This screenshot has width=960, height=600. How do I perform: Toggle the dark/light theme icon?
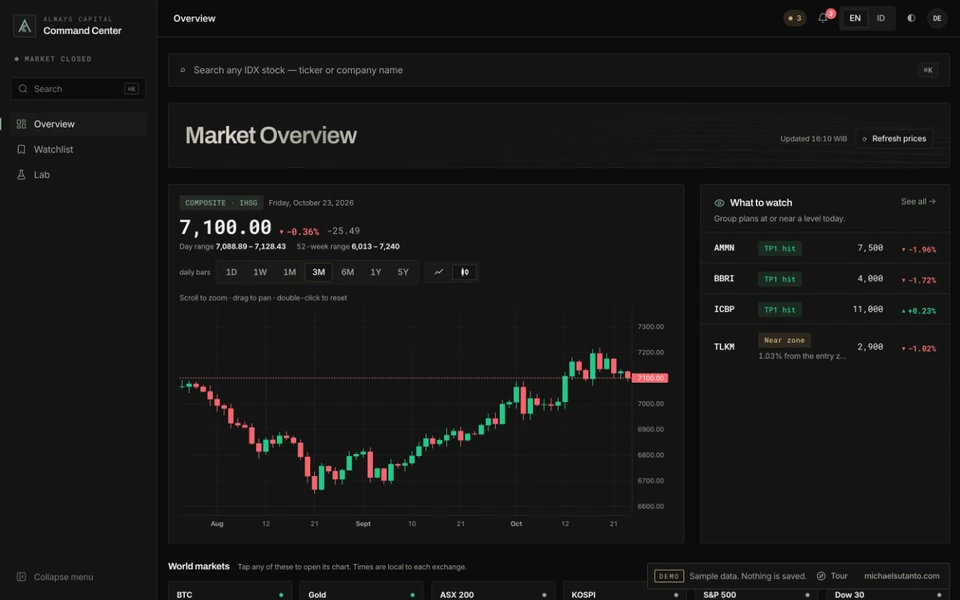pyautogui.click(x=911, y=18)
